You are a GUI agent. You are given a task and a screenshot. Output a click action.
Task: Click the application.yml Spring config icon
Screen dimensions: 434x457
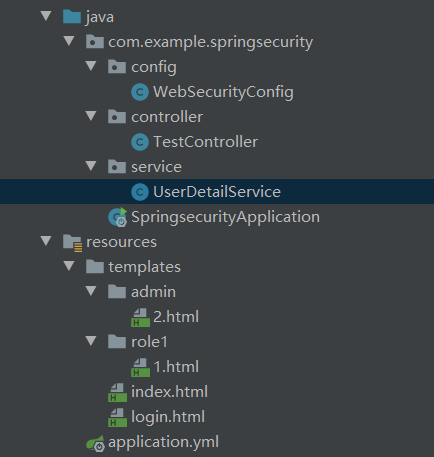pyautogui.click(x=95, y=443)
